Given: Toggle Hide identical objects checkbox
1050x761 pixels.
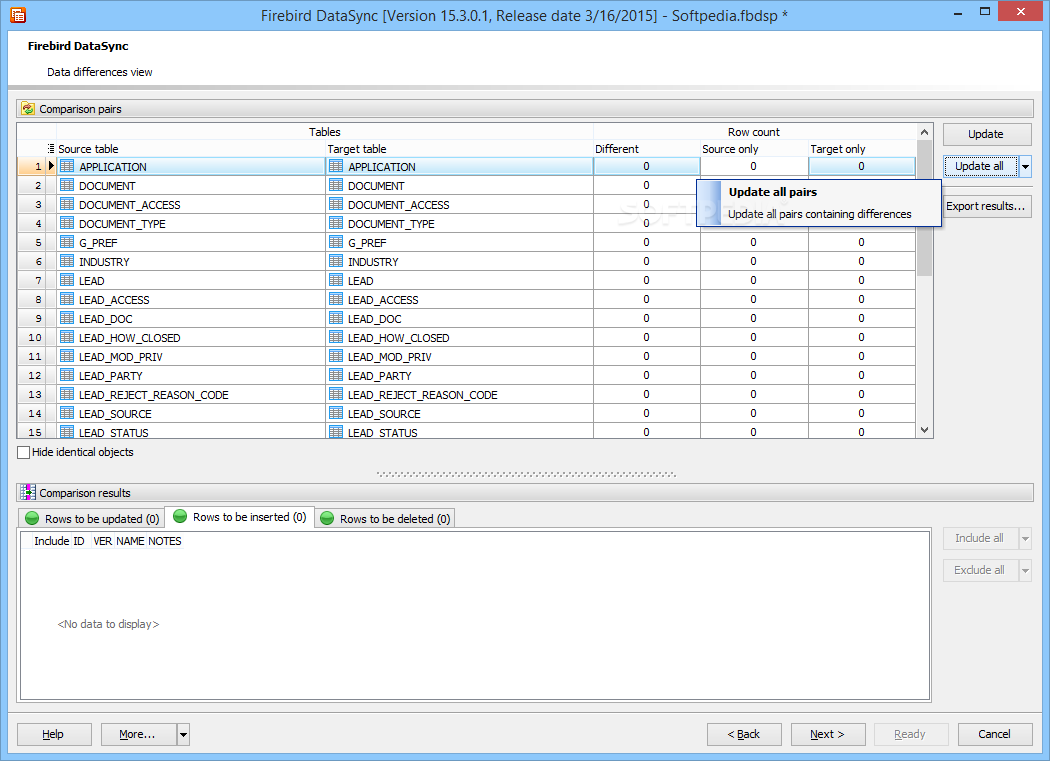Looking at the screenshot, I should (23, 452).
